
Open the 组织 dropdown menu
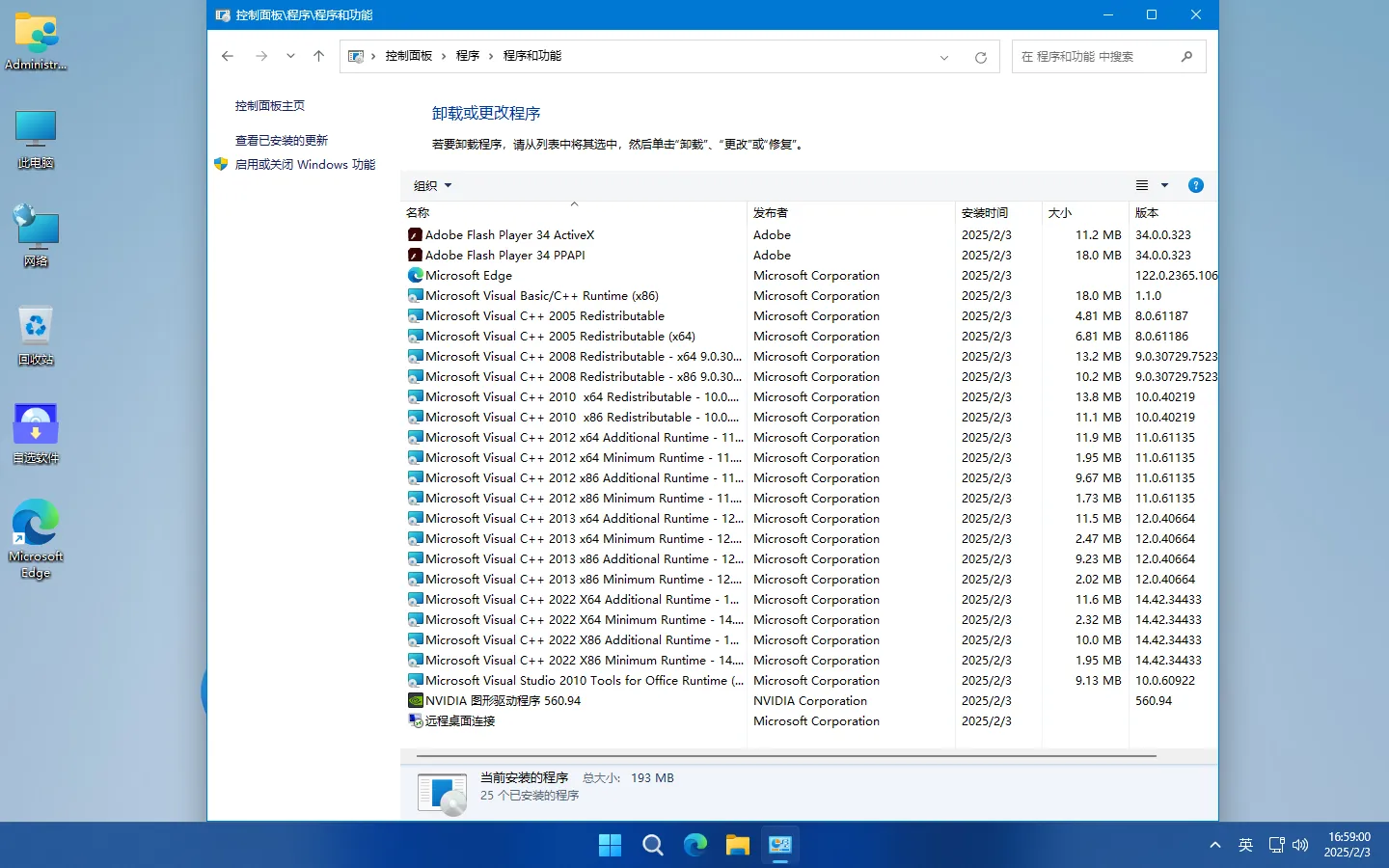432,185
